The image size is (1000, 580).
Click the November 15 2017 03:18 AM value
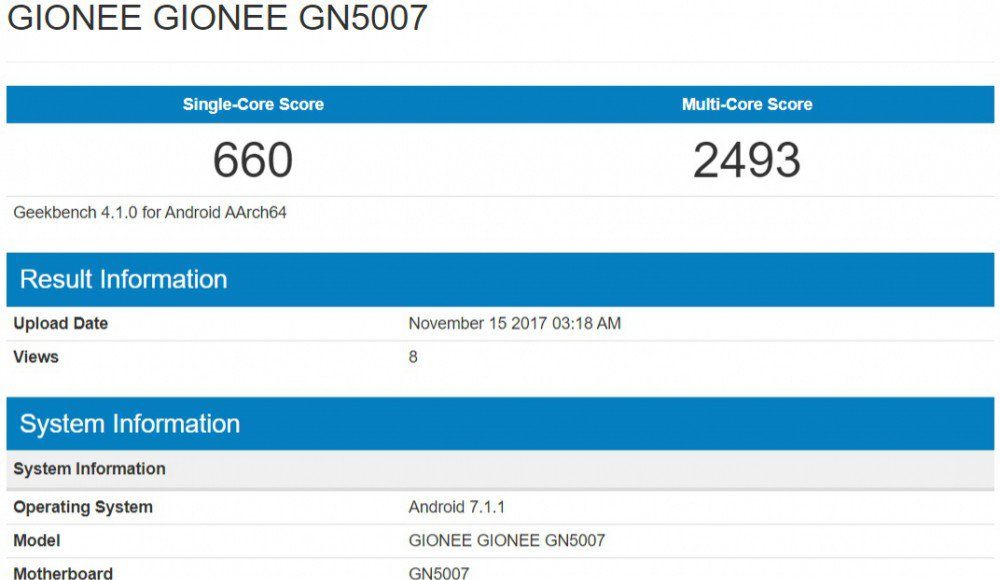(x=515, y=323)
